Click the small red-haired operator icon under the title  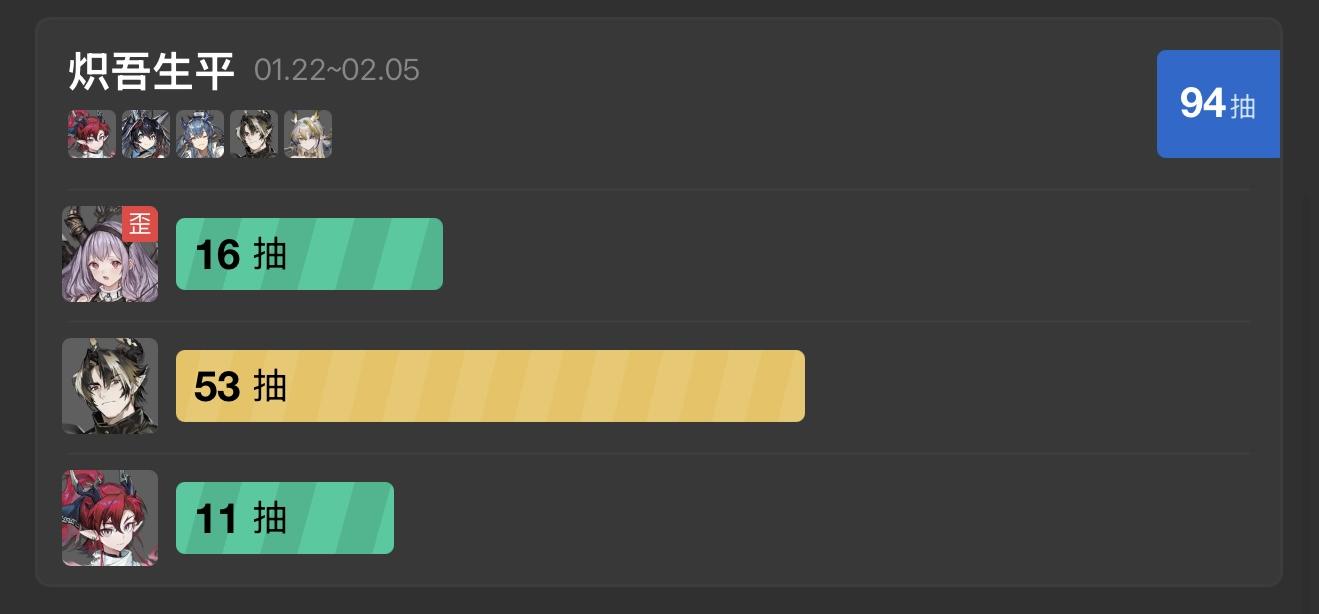click(92, 134)
